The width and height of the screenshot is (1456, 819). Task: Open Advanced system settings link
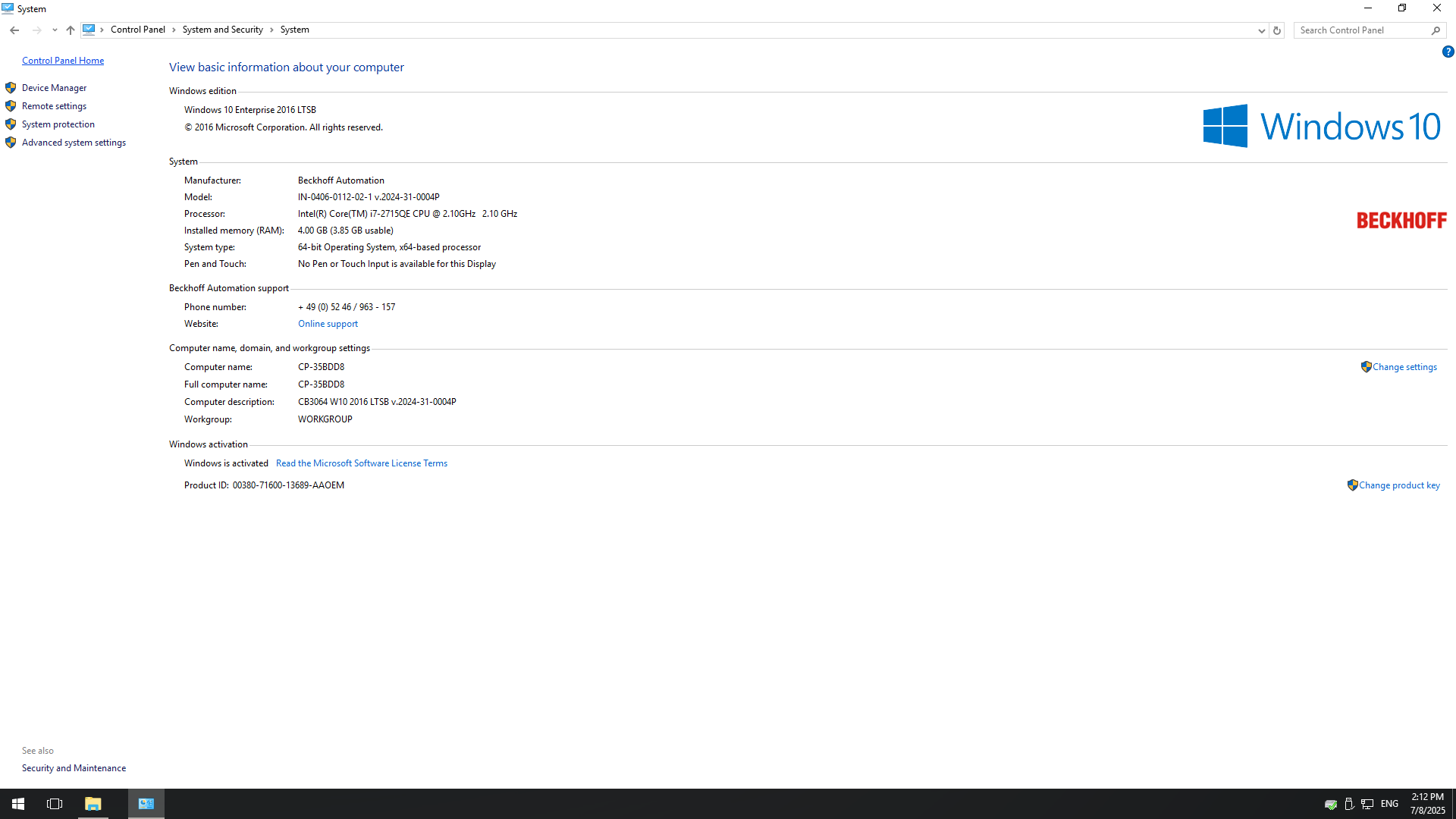(74, 143)
